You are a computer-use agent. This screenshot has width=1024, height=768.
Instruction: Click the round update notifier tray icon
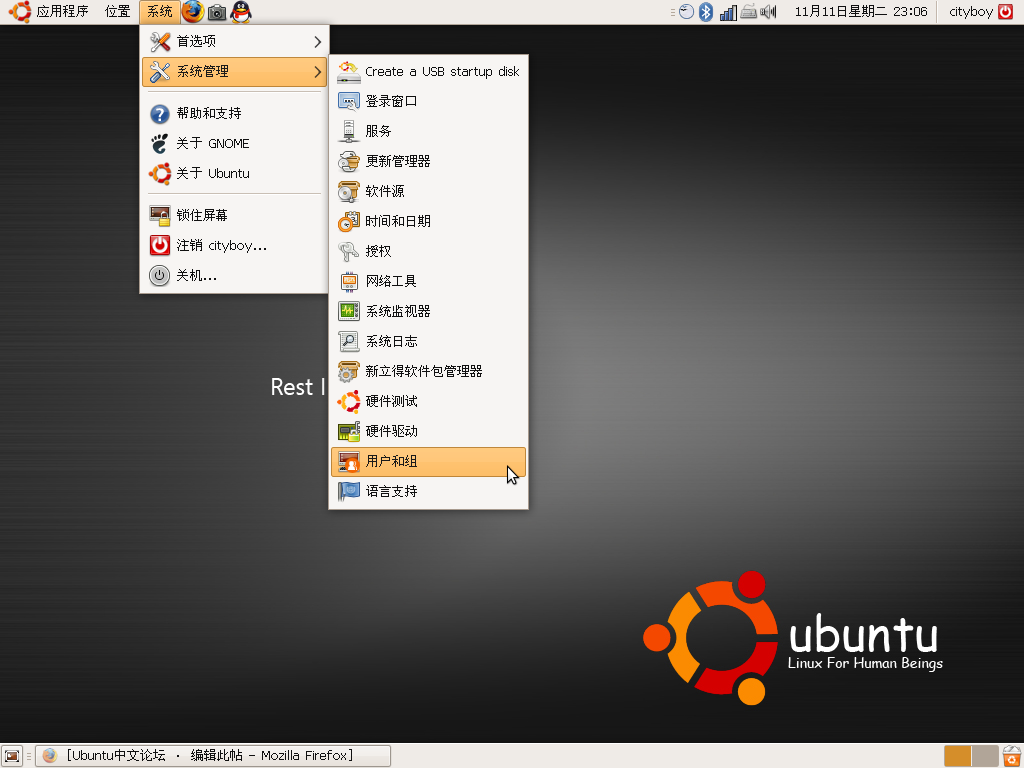(686, 12)
